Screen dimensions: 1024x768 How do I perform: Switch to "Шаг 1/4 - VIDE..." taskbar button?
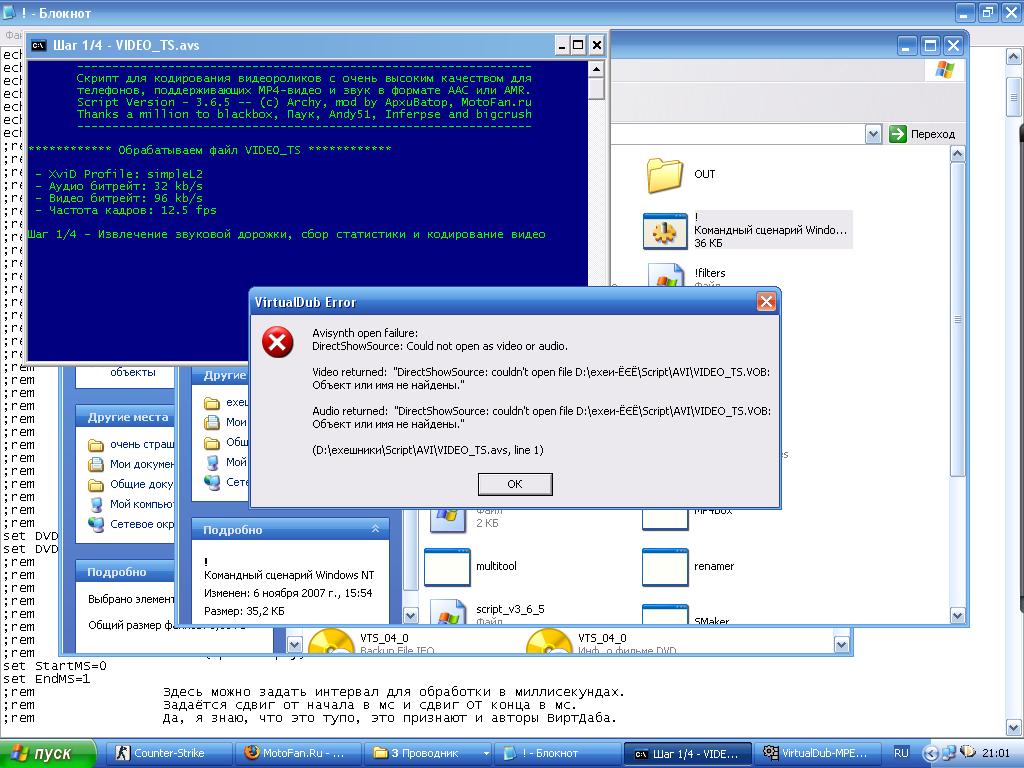pyautogui.click(x=687, y=753)
